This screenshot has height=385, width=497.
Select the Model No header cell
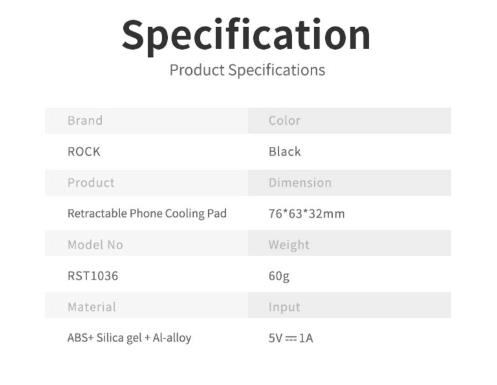(x=146, y=245)
